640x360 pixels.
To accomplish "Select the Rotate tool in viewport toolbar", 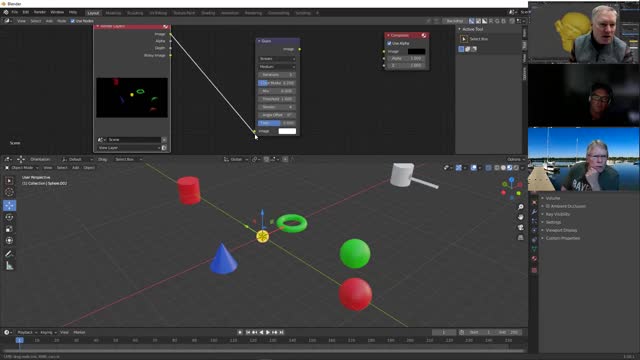I will [9, 217].
